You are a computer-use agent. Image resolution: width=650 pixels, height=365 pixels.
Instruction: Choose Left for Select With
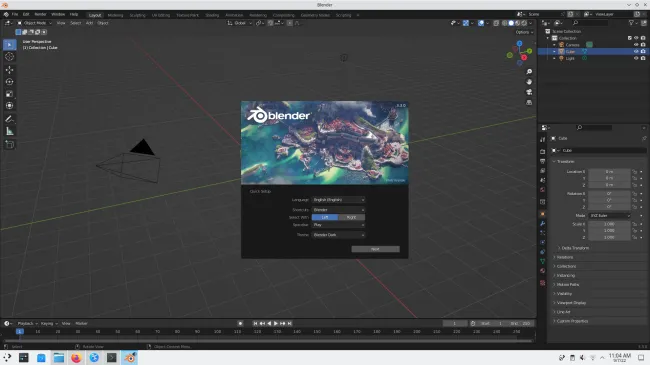point(325,217)
